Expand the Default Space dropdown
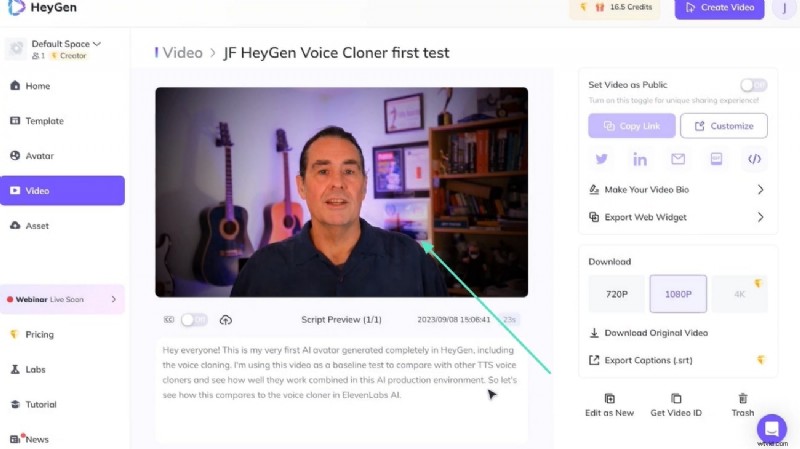This screenshot has width=800, height=449. coord(66,44)
